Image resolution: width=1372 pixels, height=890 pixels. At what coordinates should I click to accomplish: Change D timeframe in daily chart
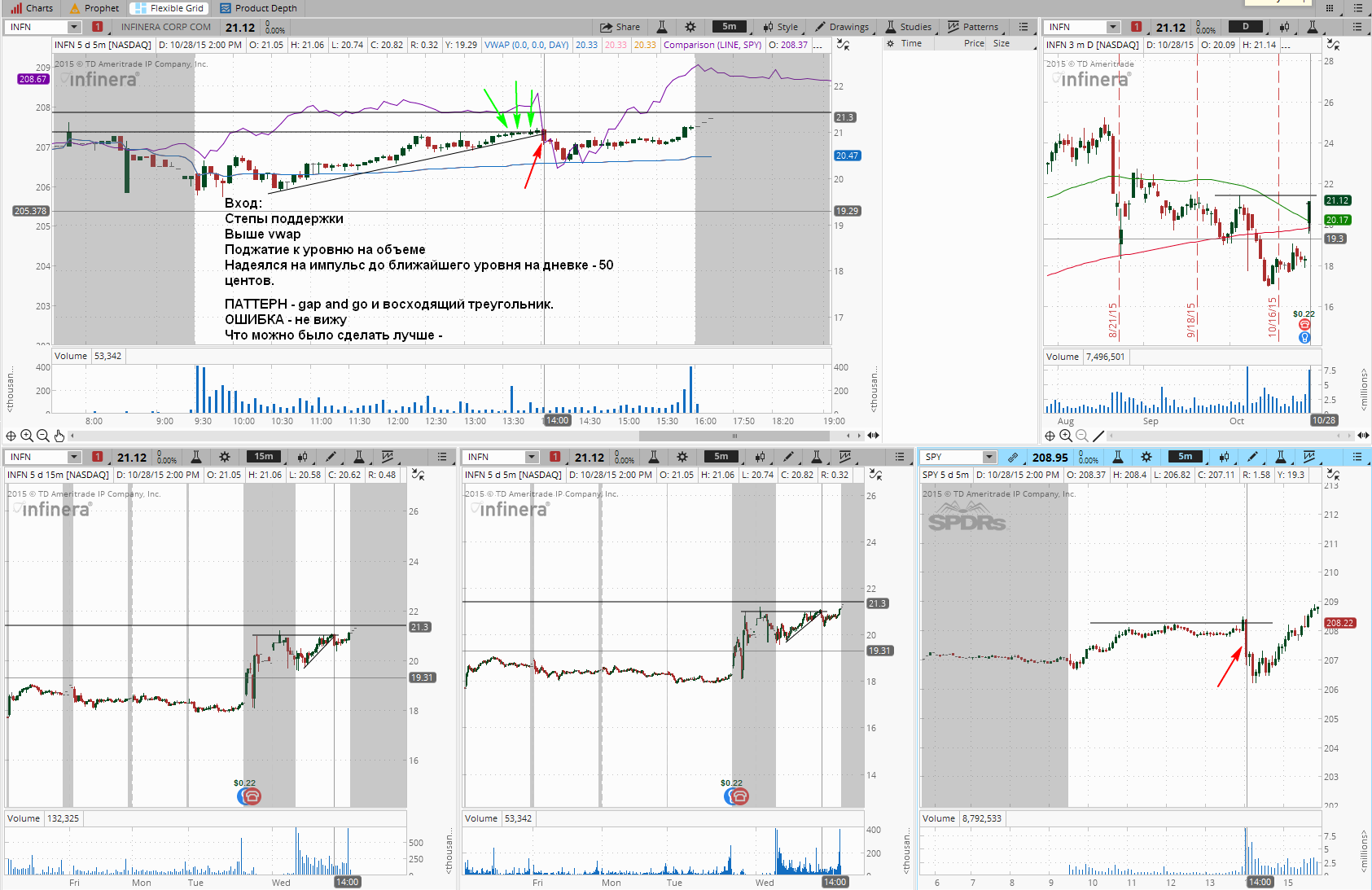(x=1245, y=27)
